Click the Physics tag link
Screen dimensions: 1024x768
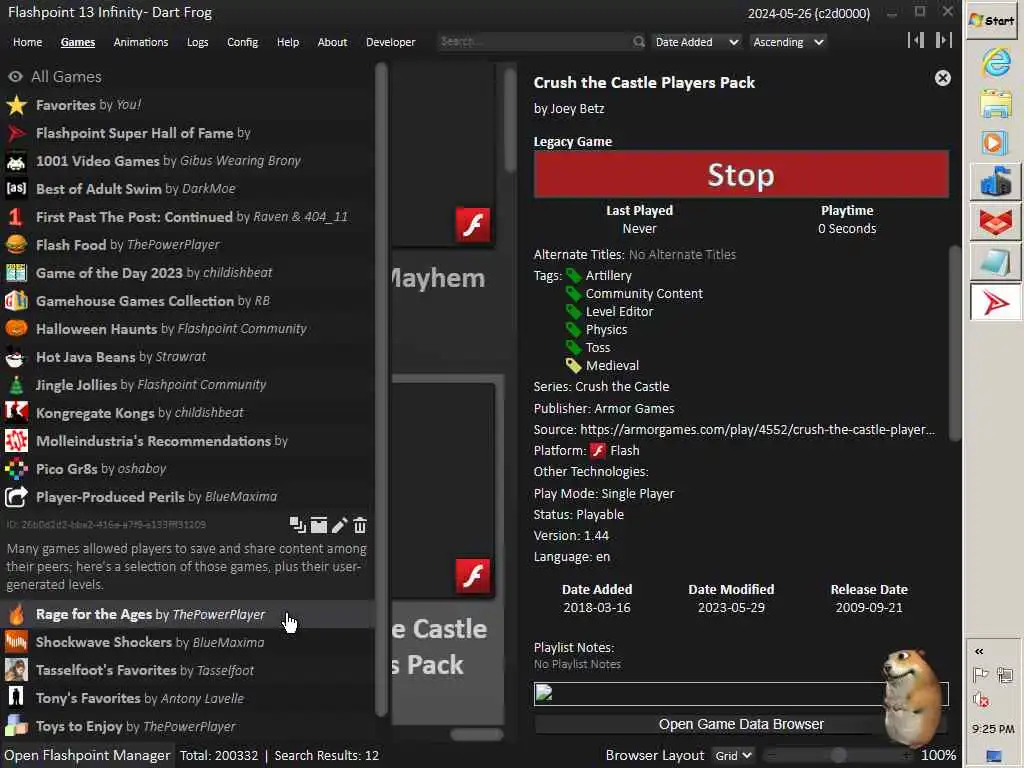coord(606,330)
